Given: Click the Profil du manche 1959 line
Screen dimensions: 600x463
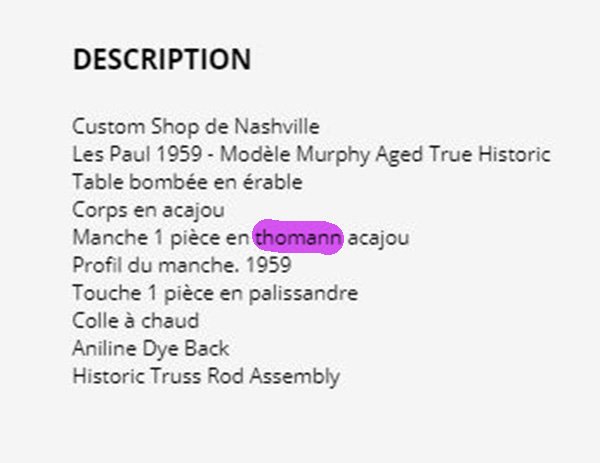Looking at the screenshot, I should click(x=182, y=266).
